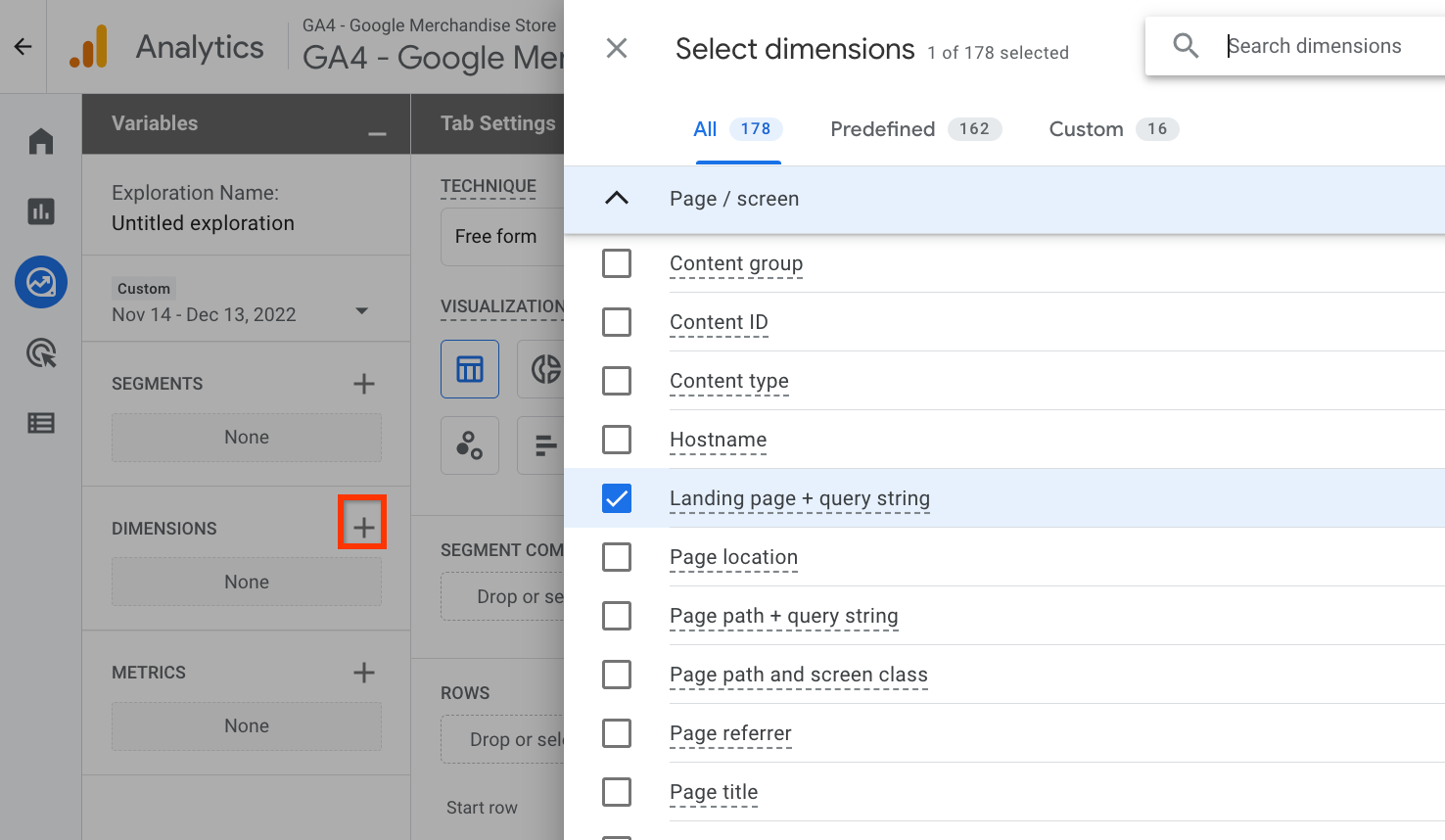
Task: Check the Content group checkbox
Action: 617,263
